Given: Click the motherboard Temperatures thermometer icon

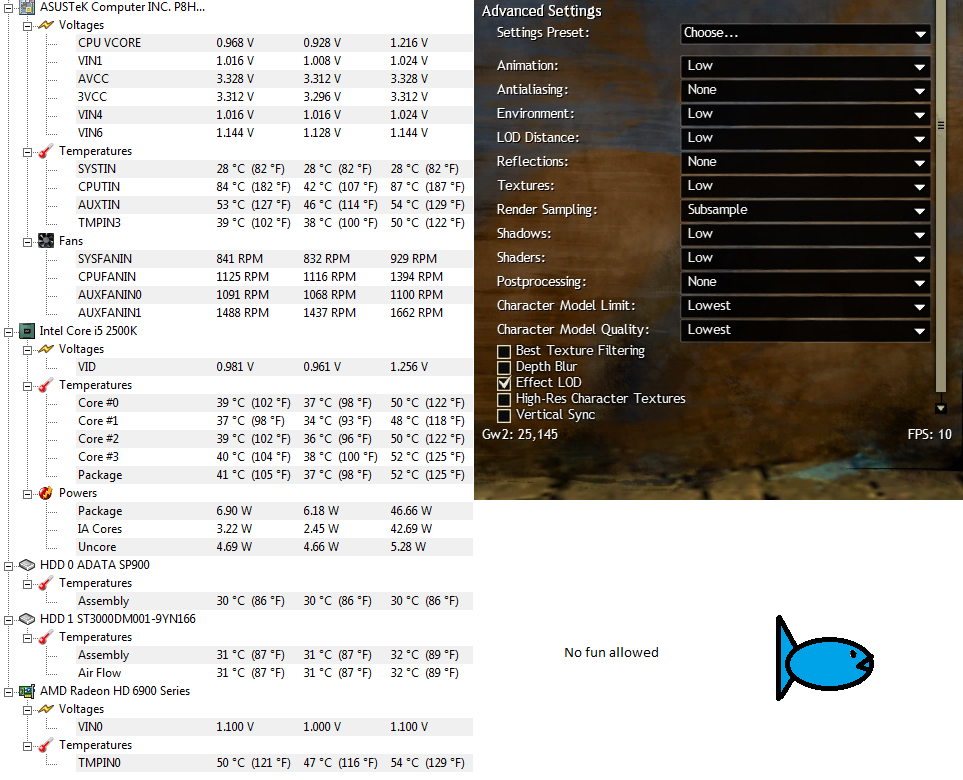Looking at the screenshot, I should (45, 151).
